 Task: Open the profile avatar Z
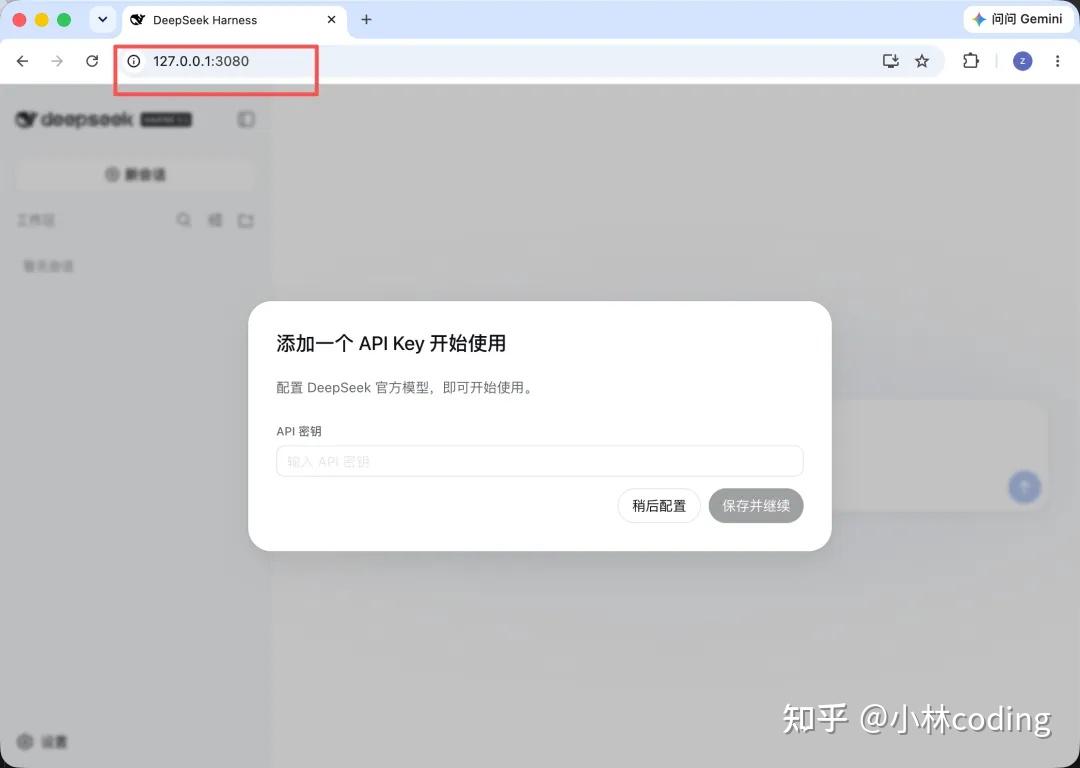tap(1022, 61)
